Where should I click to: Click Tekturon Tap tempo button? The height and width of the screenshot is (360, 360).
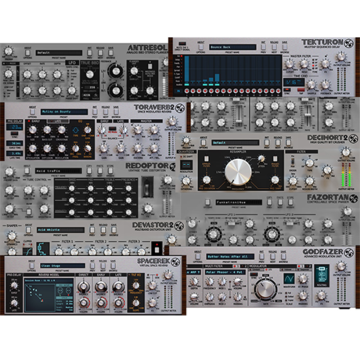(301, 89)
